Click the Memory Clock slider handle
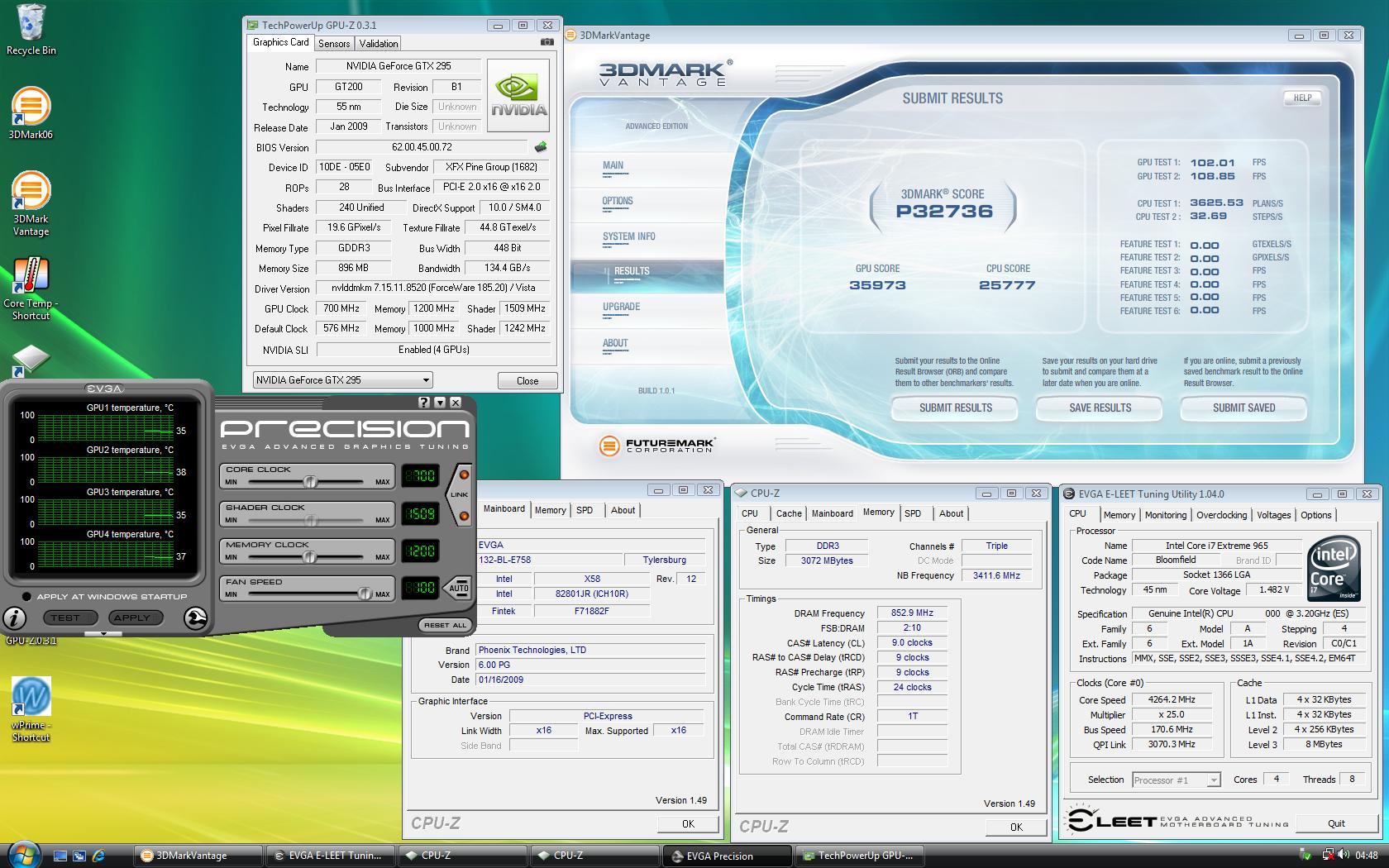Screen dimensions: 1389x868 point(309,557)
